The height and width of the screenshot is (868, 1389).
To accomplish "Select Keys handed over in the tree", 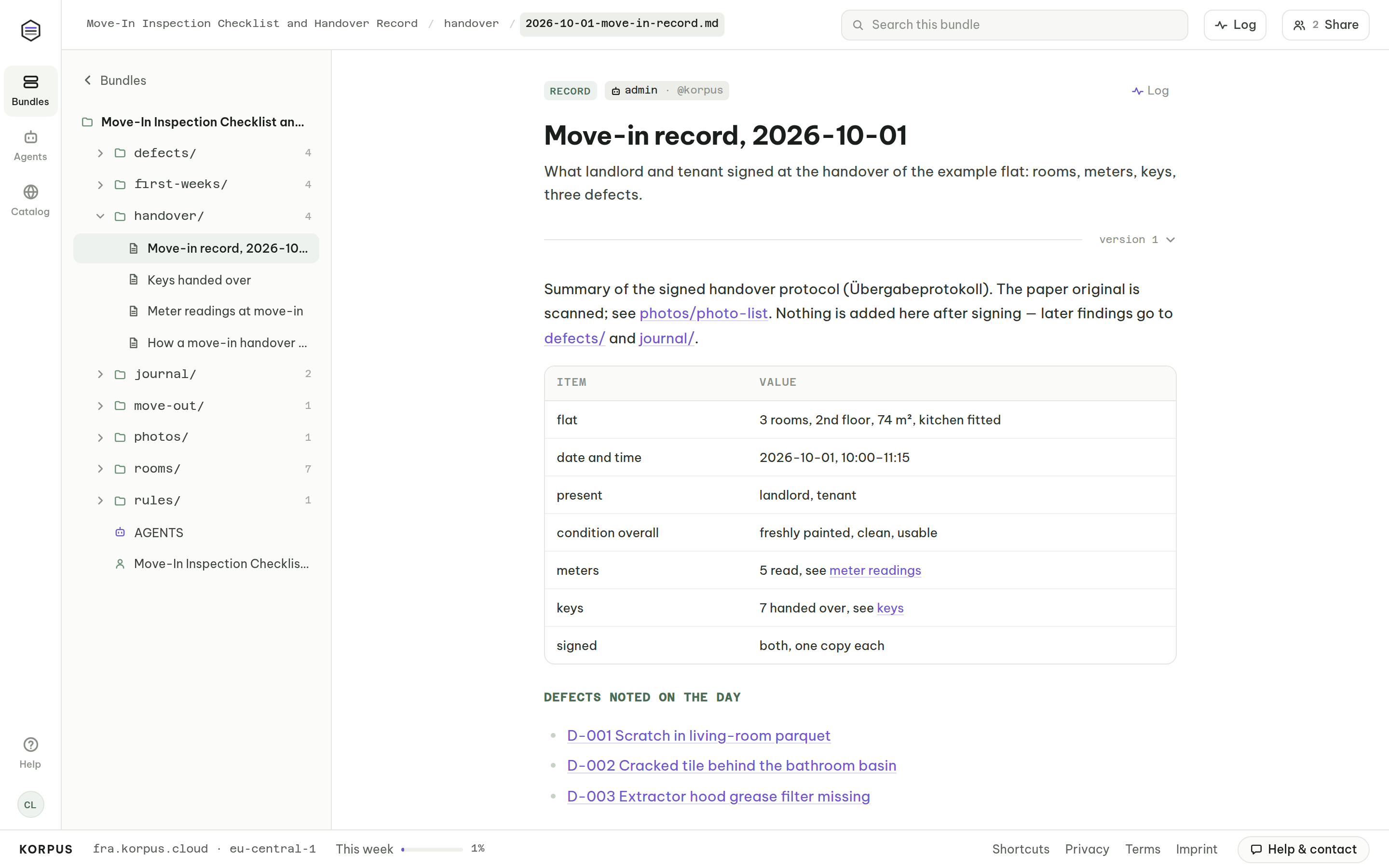I will coord(196,280).
